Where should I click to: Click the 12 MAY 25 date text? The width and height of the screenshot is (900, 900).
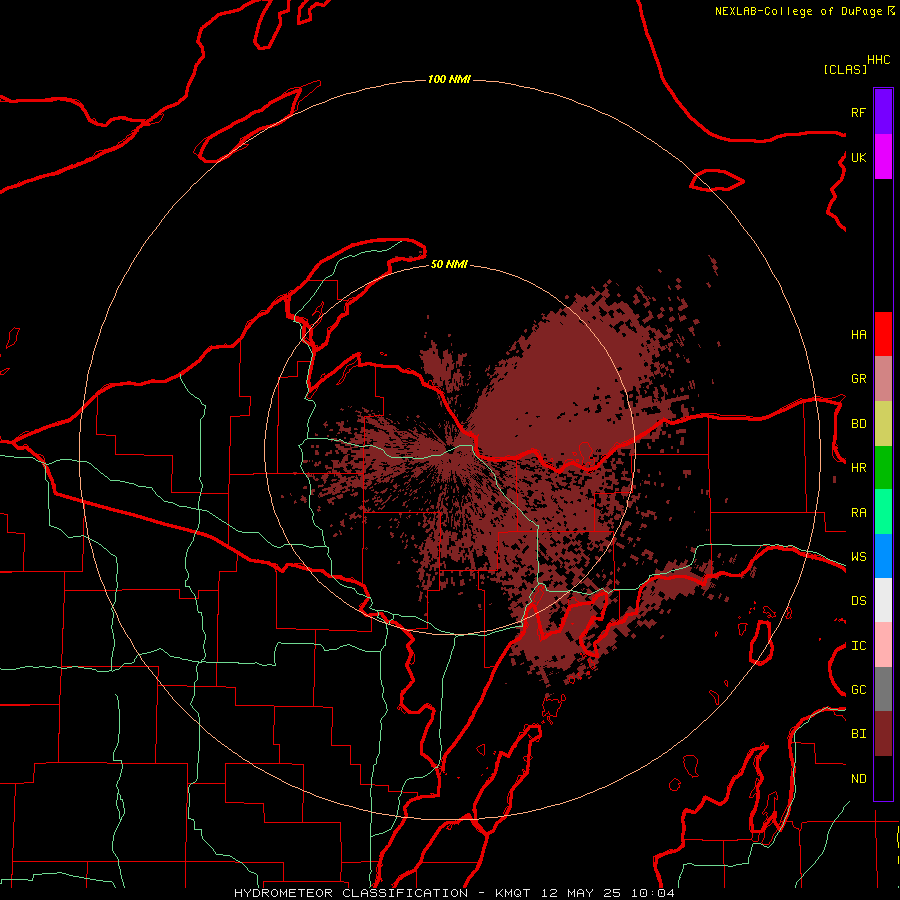point(581,893)
